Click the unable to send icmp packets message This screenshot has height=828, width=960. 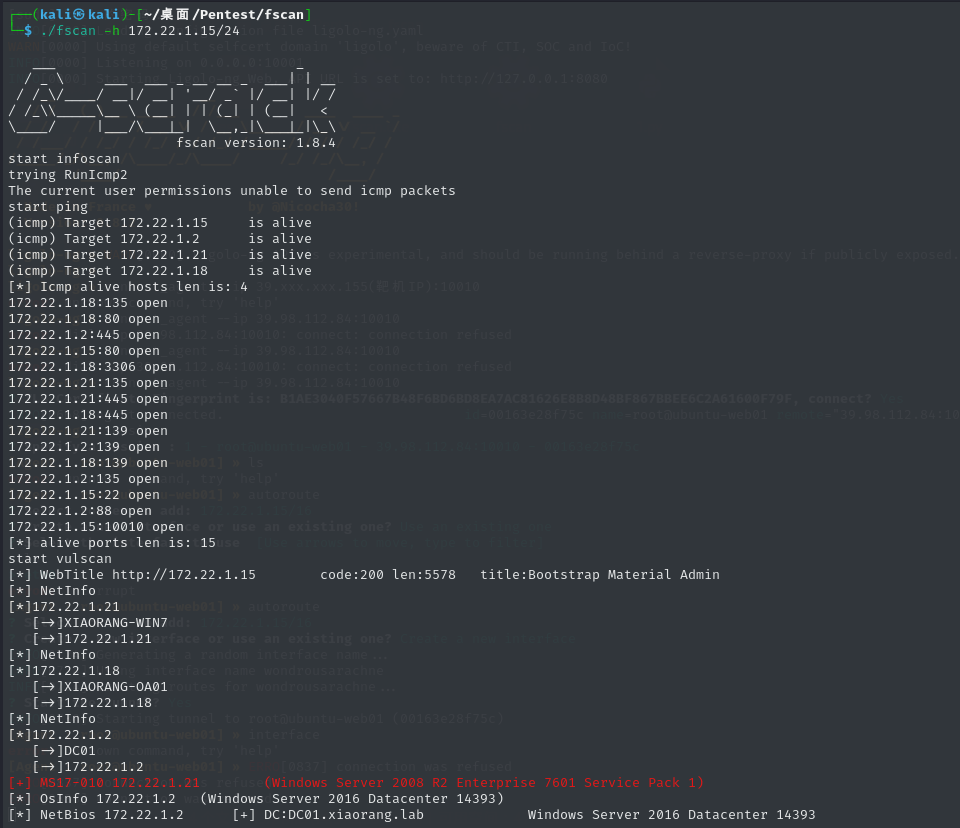tap(232, 191)
